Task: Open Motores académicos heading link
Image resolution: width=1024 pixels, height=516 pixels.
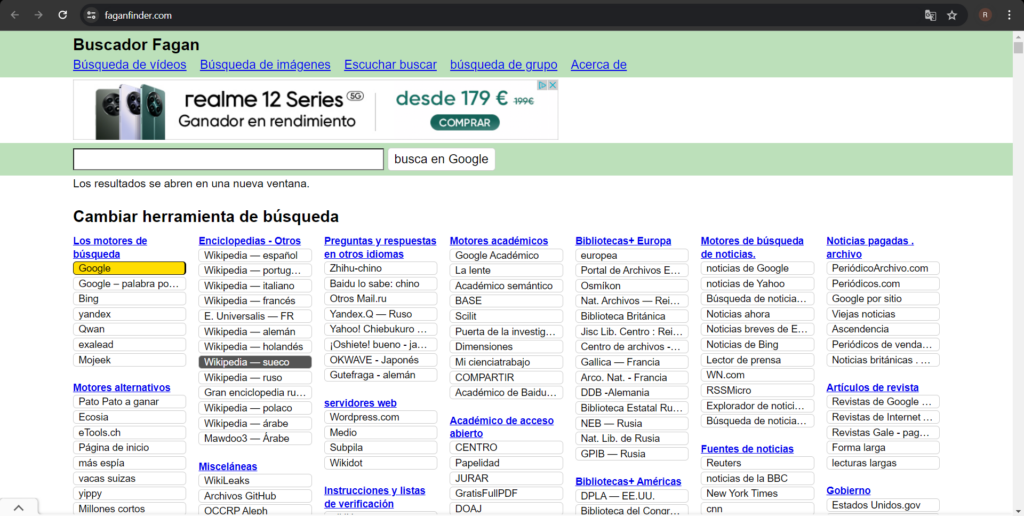Action: tap(499, 241)
